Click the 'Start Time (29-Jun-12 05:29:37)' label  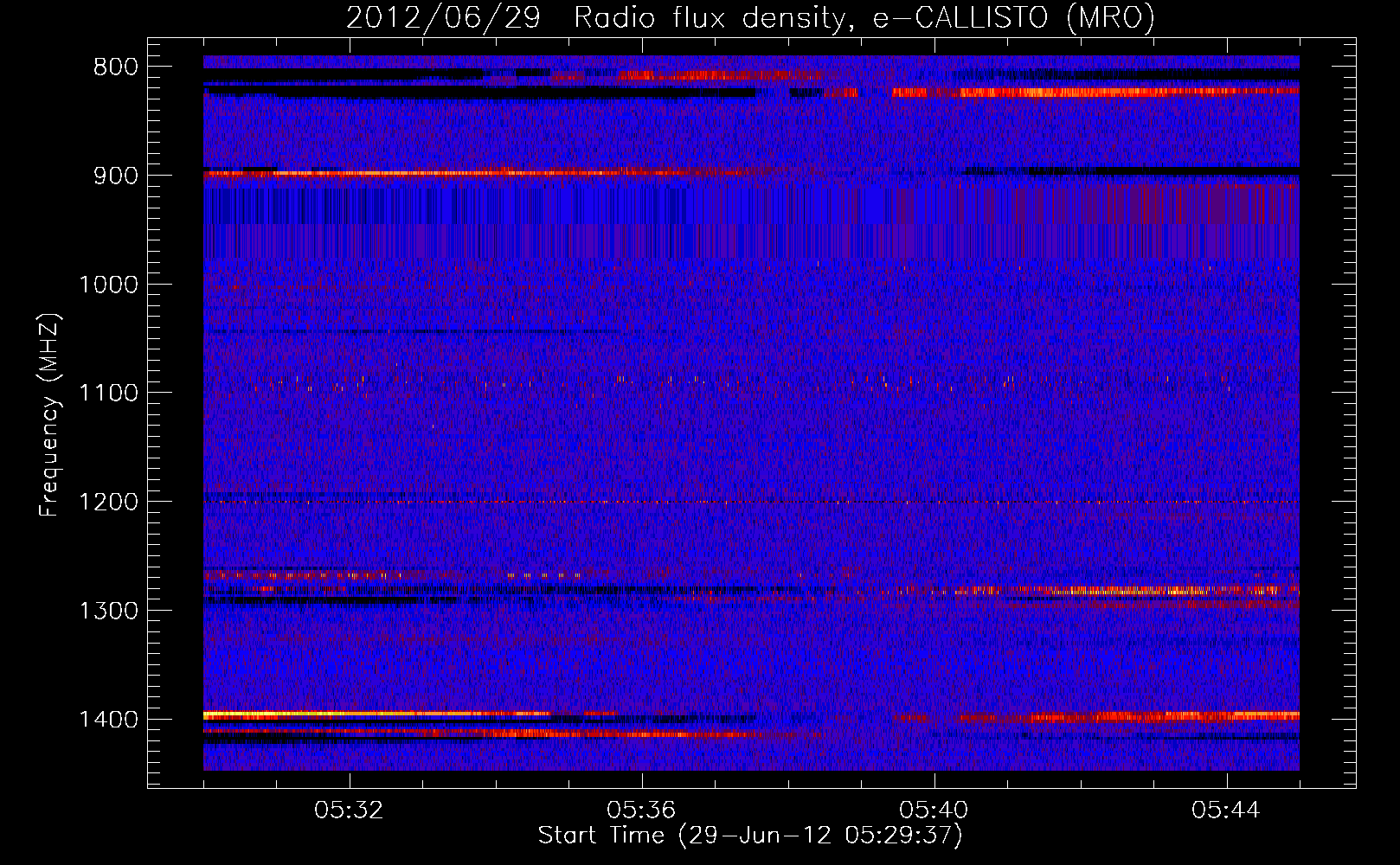pos(750,836)
